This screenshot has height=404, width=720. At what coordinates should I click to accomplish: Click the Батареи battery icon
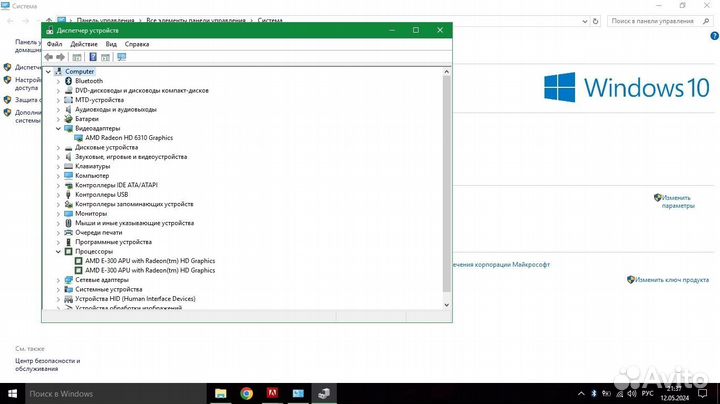click(68, 119)
